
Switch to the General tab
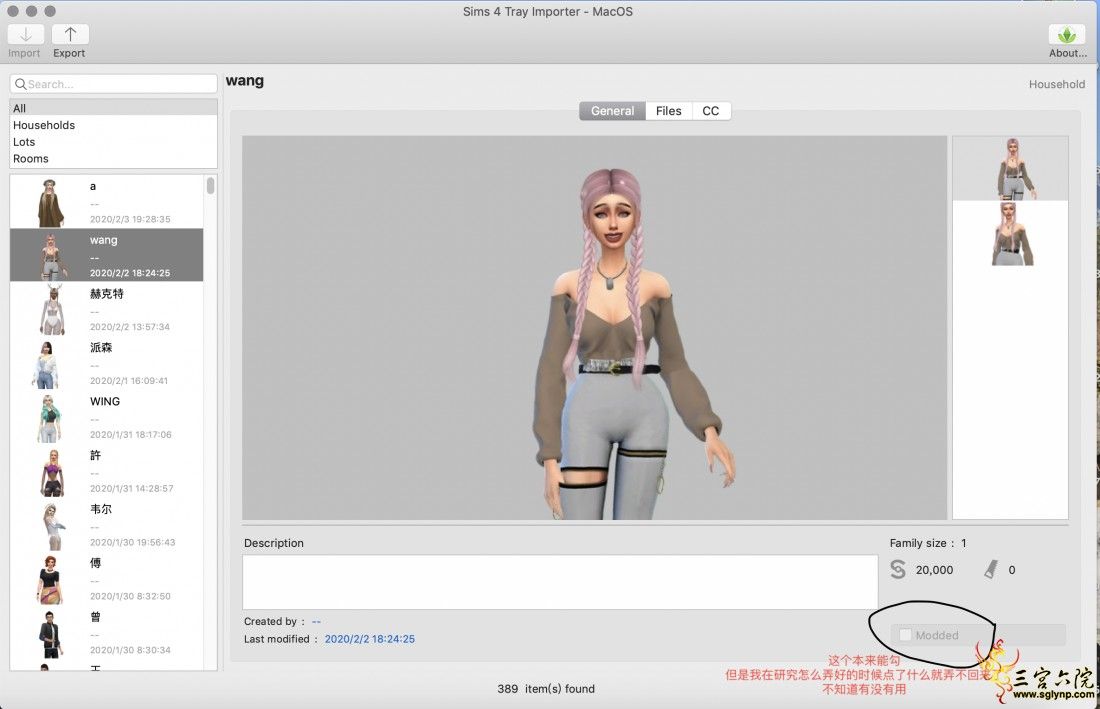[x=612, y=111]
